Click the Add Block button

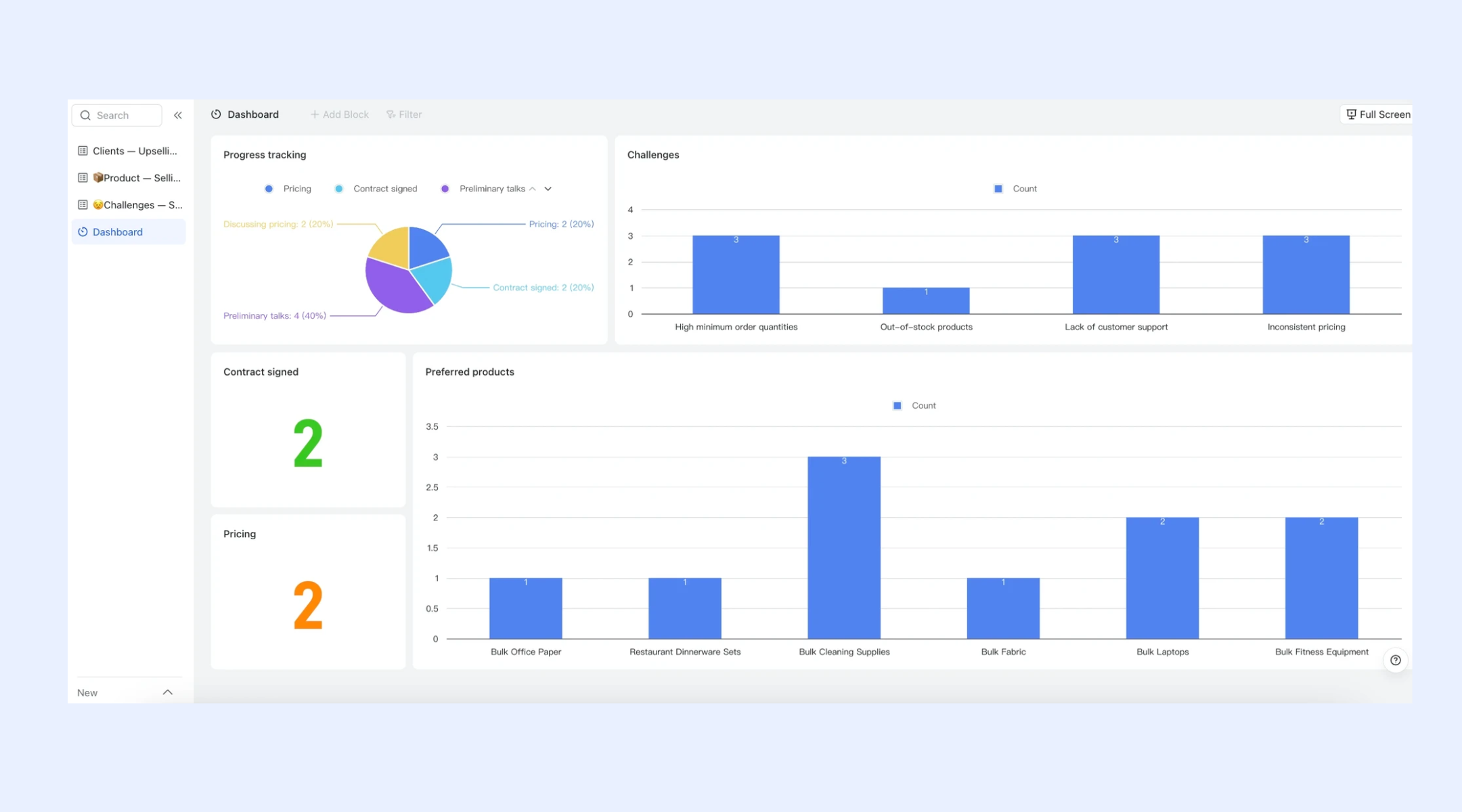click(x=339, y=114)
